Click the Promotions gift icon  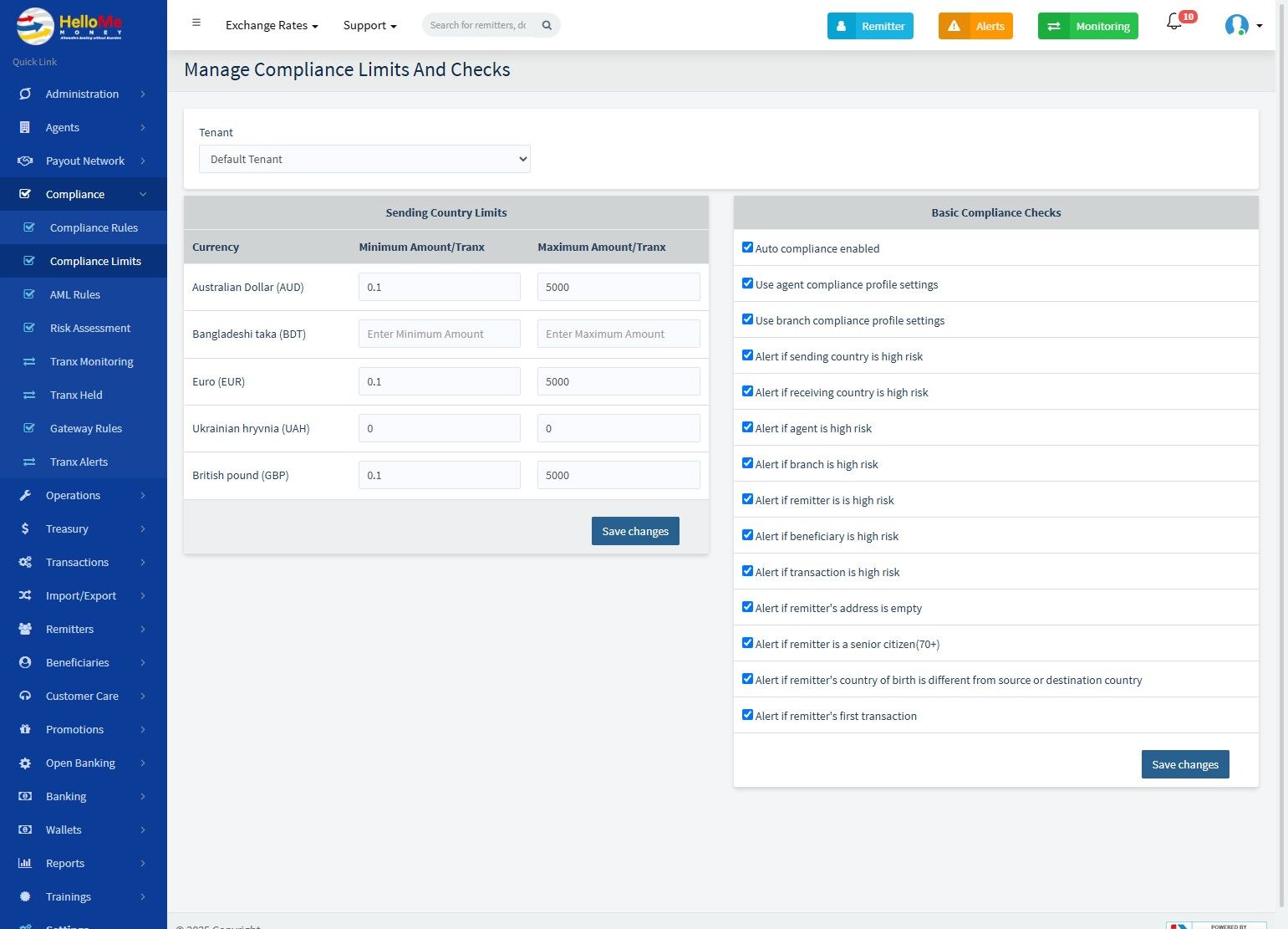pos(25,729)
